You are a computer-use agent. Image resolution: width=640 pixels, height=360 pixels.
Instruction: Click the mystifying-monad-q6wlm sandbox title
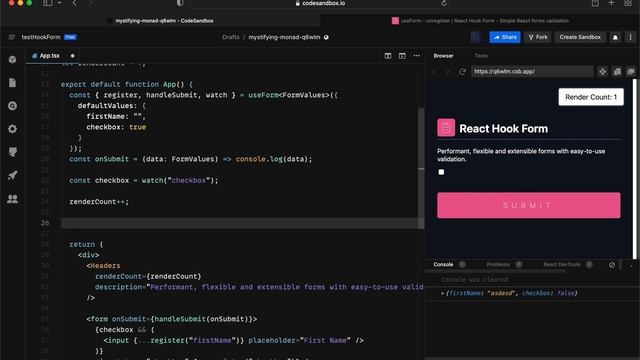tap(284, 37)
